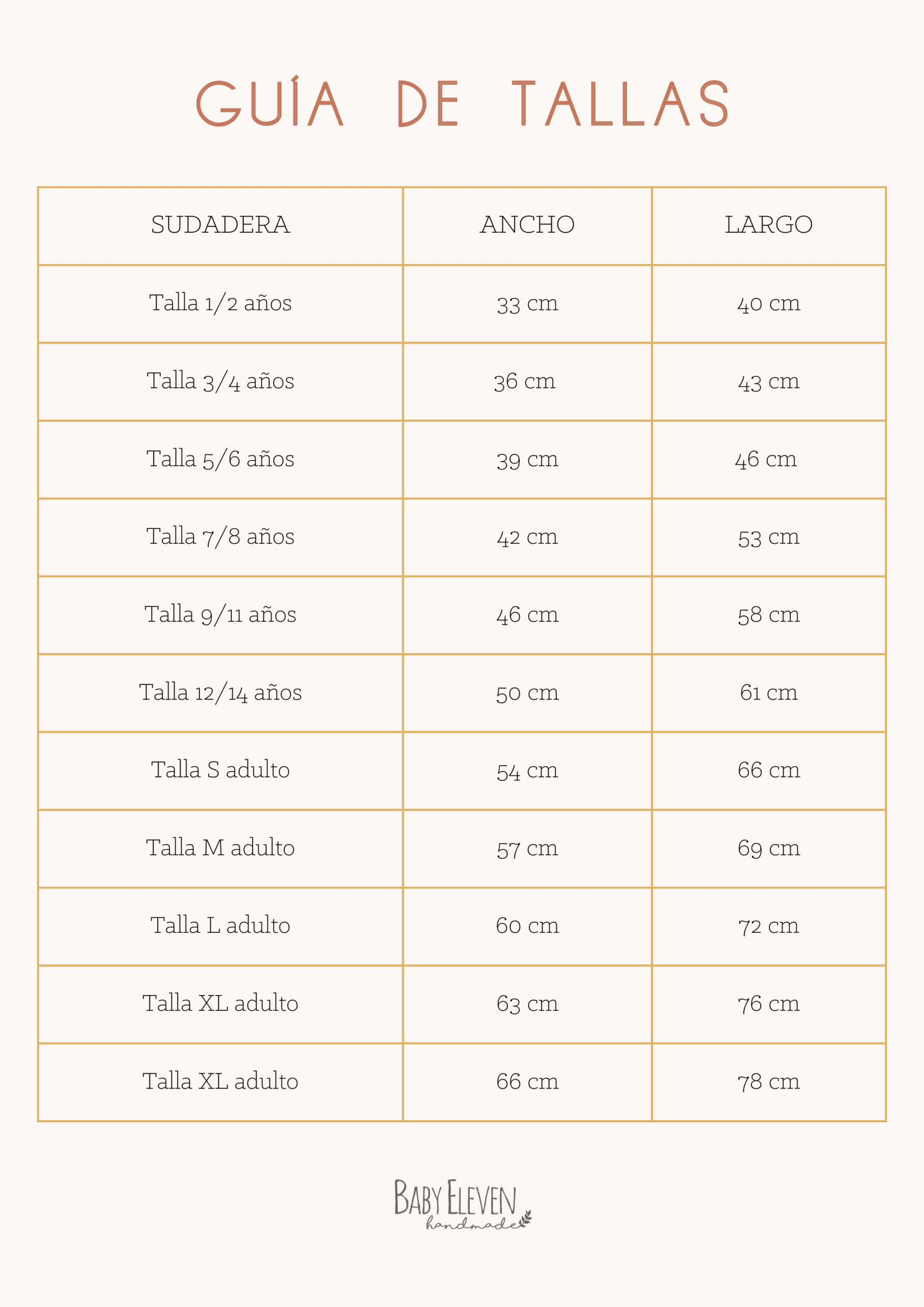Click the 'Talla 9/11 años' row label
The height and width of the screenshot is (1307, 924).
click(x=221, y=614)
